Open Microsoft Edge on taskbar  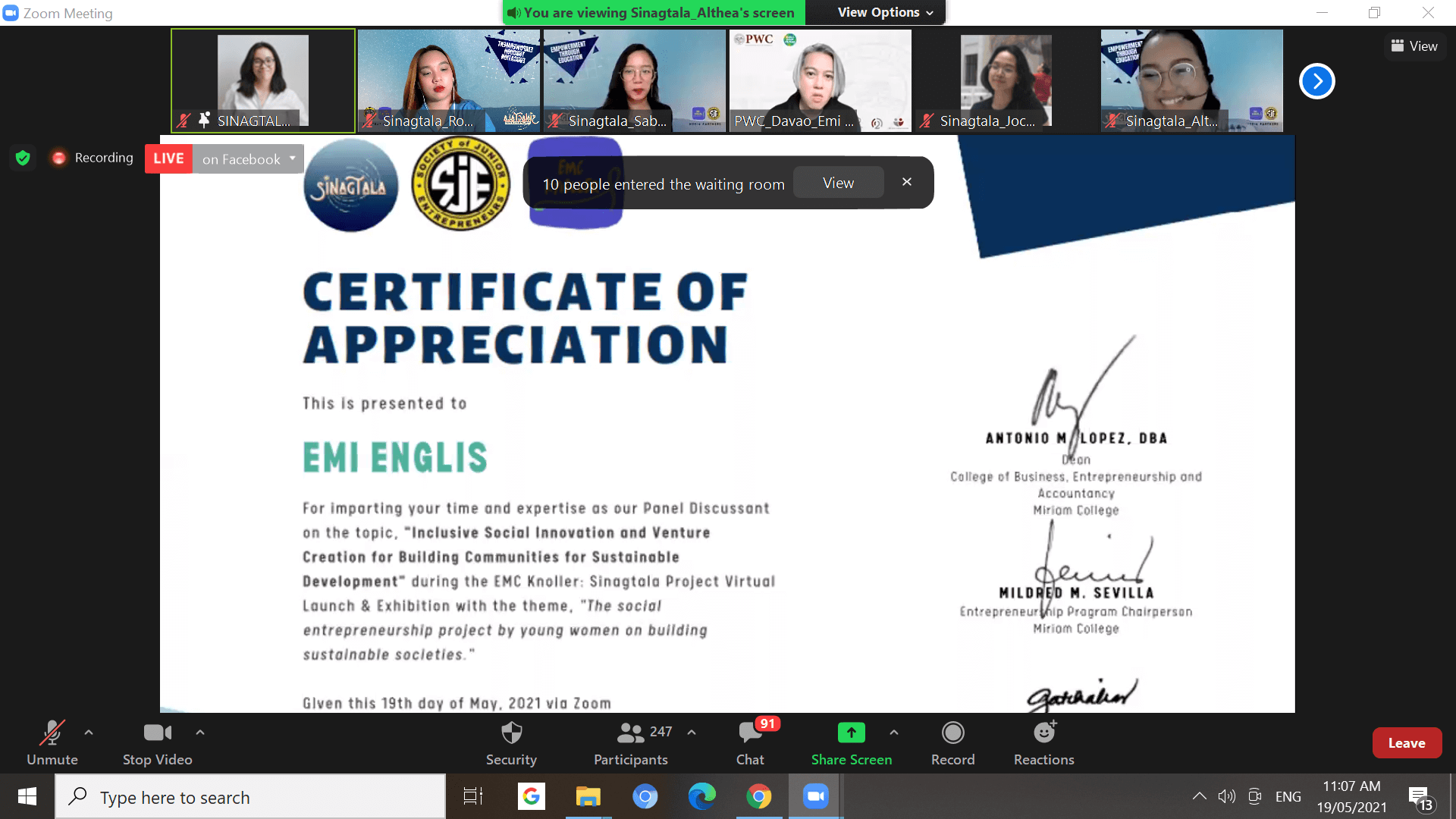(x=702, y=796)
